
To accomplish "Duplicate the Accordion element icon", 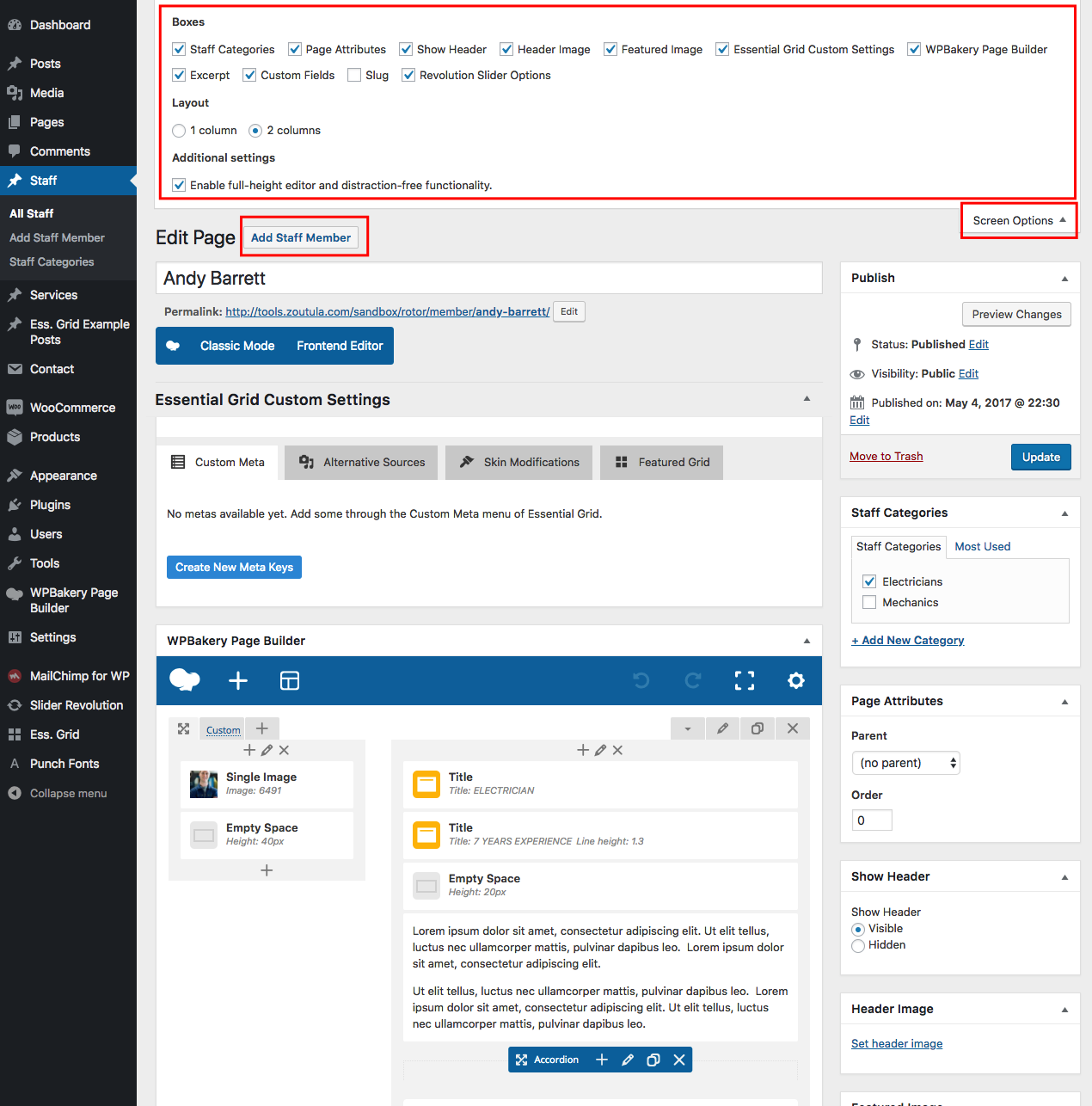I will [653, 1060].
